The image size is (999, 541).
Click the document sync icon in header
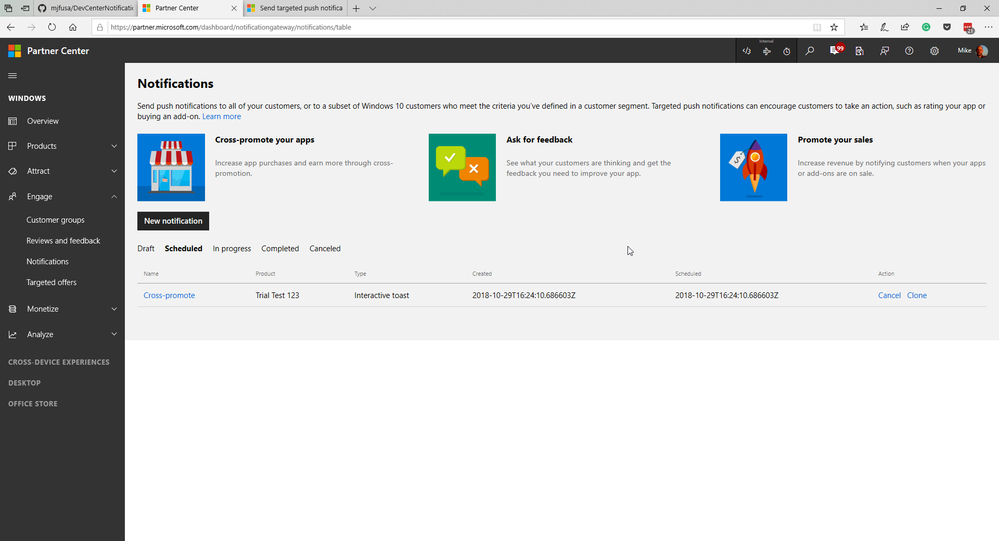(x=859, y=51)
